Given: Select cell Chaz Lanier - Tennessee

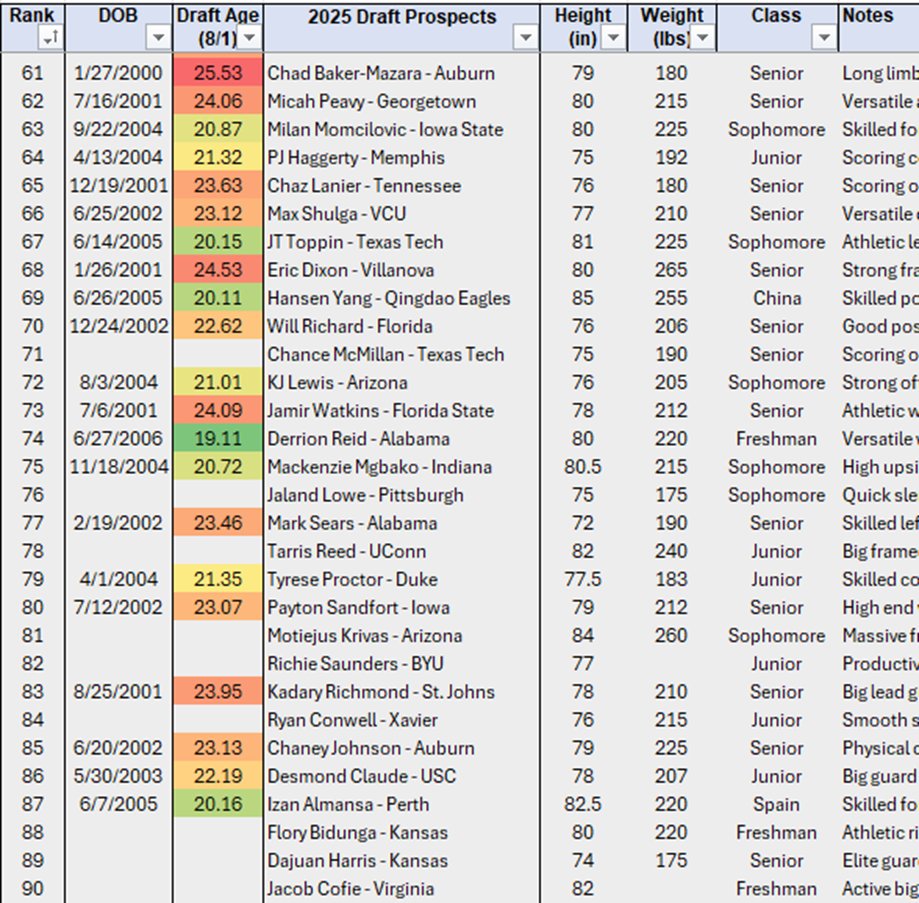Looking at the screenshot, I should [x=401, y=186].
